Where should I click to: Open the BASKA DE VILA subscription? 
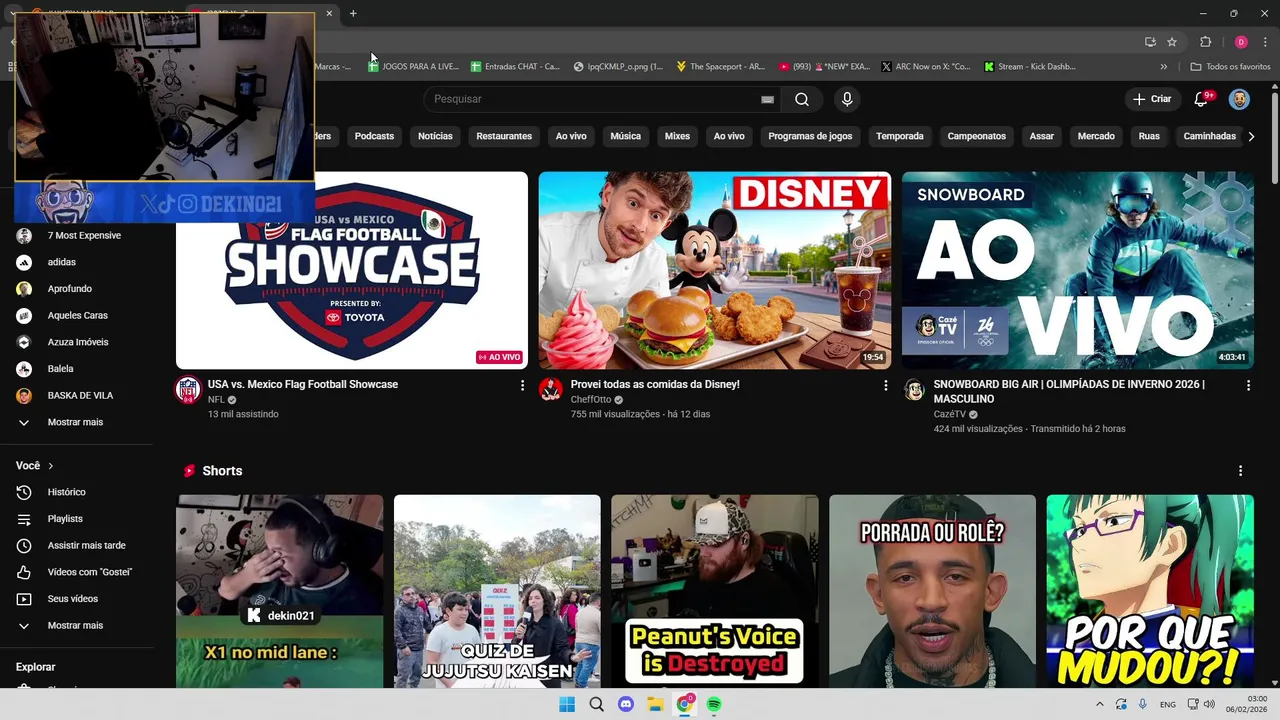point(80,395)
